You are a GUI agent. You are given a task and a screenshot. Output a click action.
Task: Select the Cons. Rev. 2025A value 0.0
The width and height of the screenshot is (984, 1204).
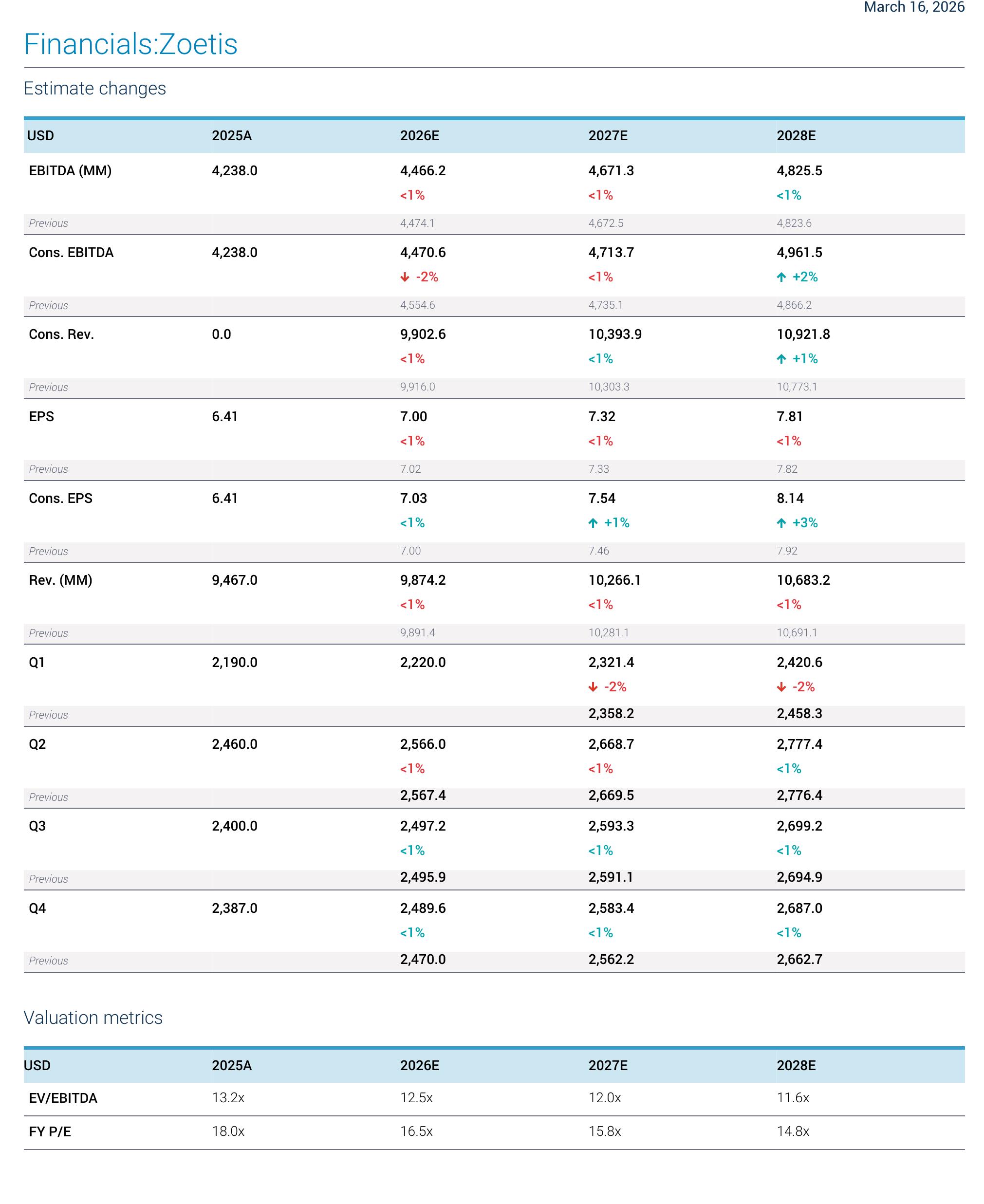click(x=221, y=334)
